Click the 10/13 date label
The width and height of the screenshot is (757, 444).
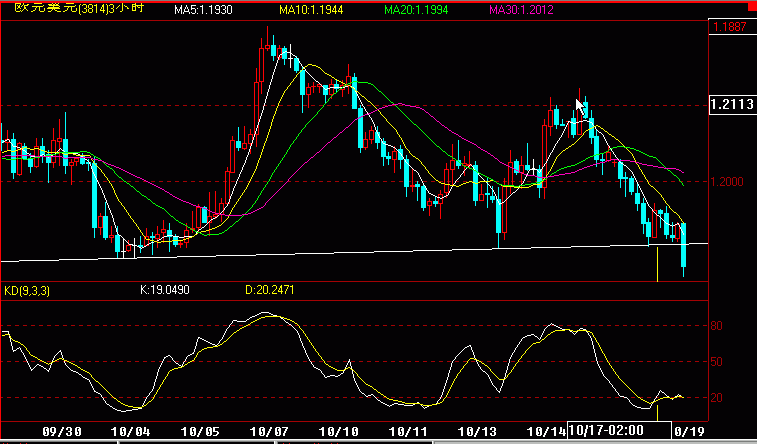(x=477, y=431)
